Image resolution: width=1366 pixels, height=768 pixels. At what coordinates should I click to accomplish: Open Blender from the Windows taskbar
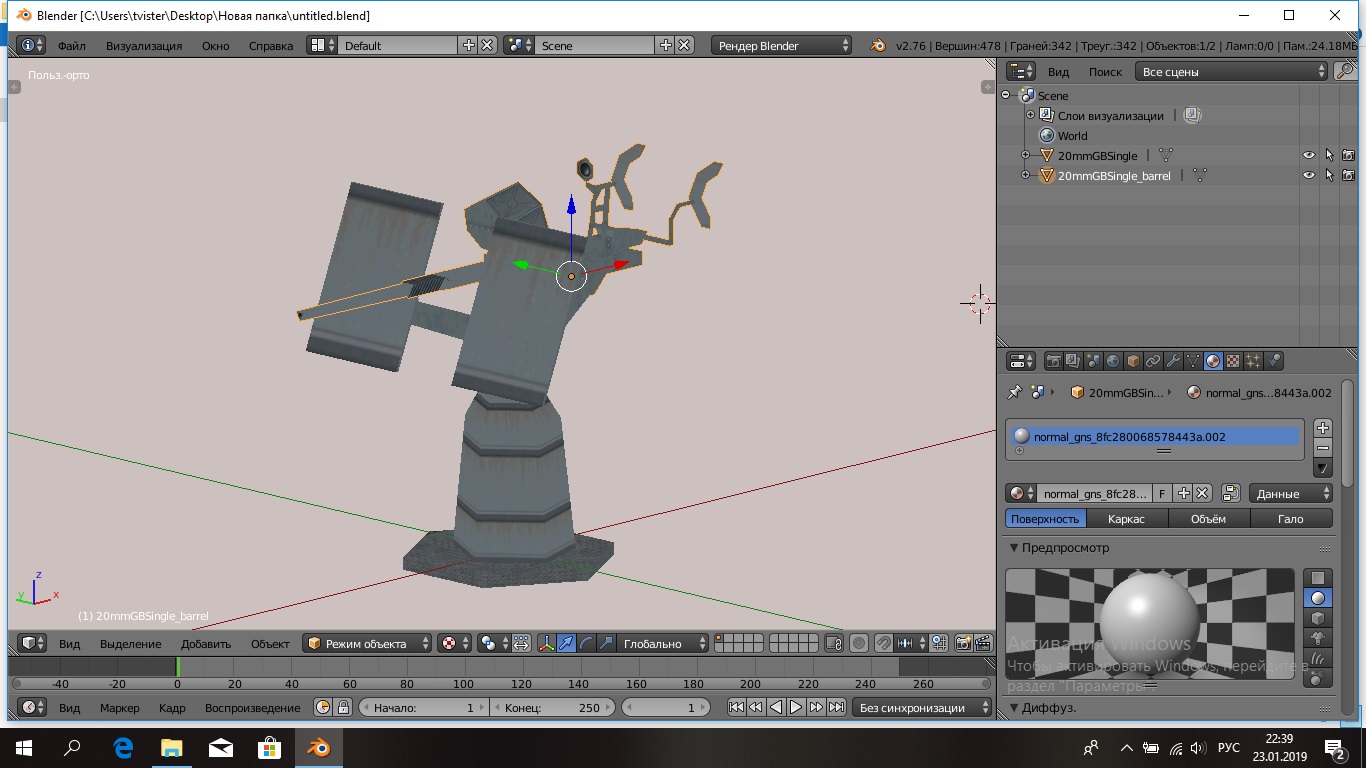click(x=319, y=748)
